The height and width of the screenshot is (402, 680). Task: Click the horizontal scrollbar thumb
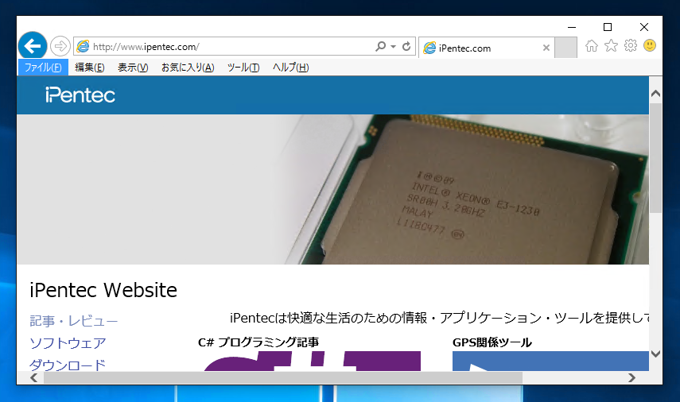[x=283, y=378]
